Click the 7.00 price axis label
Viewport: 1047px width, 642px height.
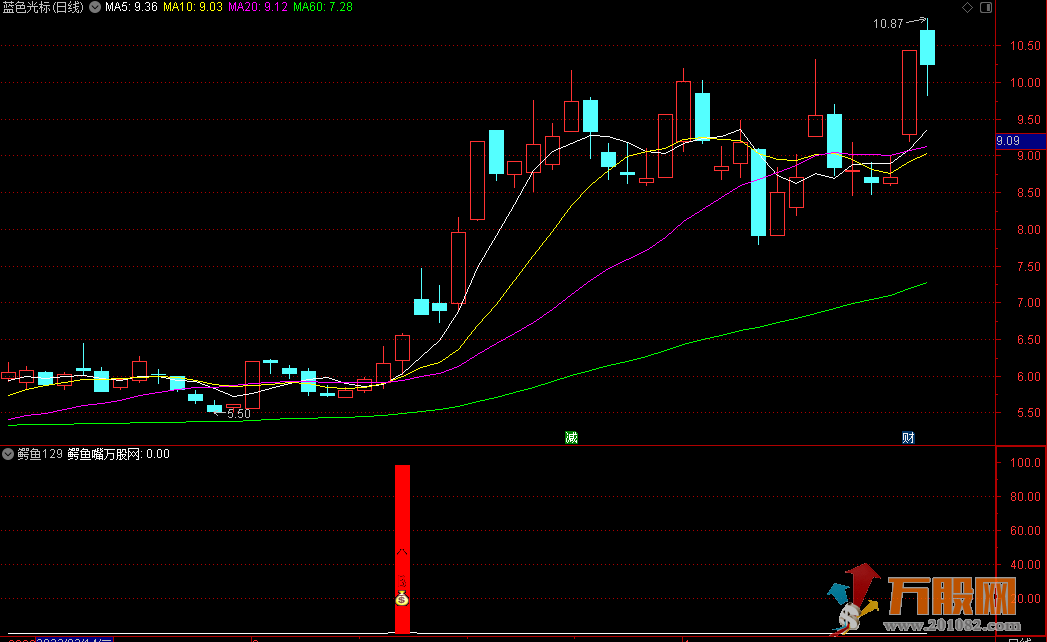pos(1028,303)
